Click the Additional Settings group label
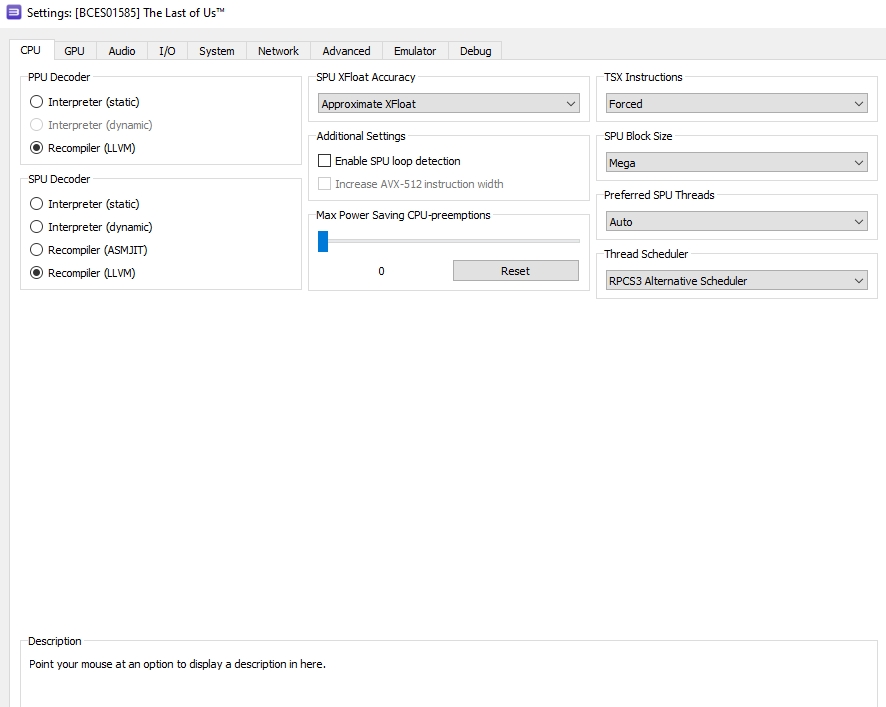 361,136
